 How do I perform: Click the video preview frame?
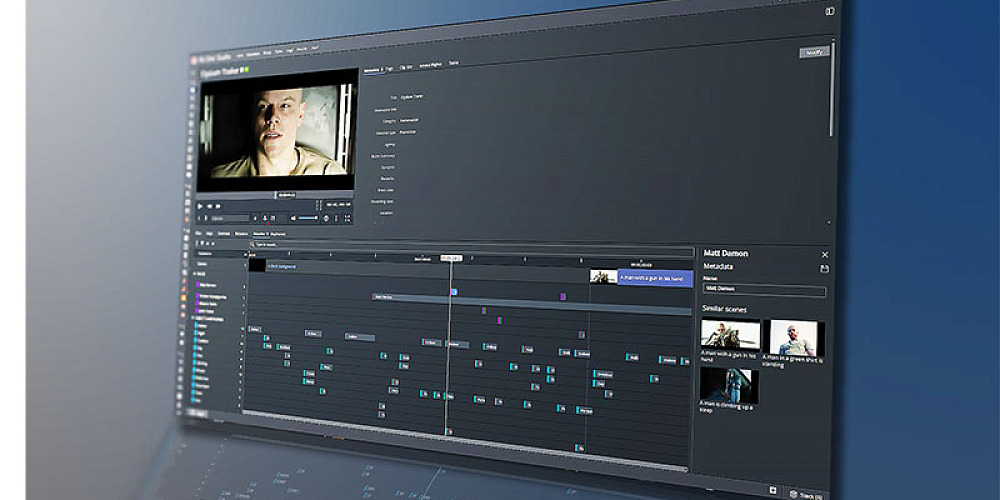click(278, 130)
